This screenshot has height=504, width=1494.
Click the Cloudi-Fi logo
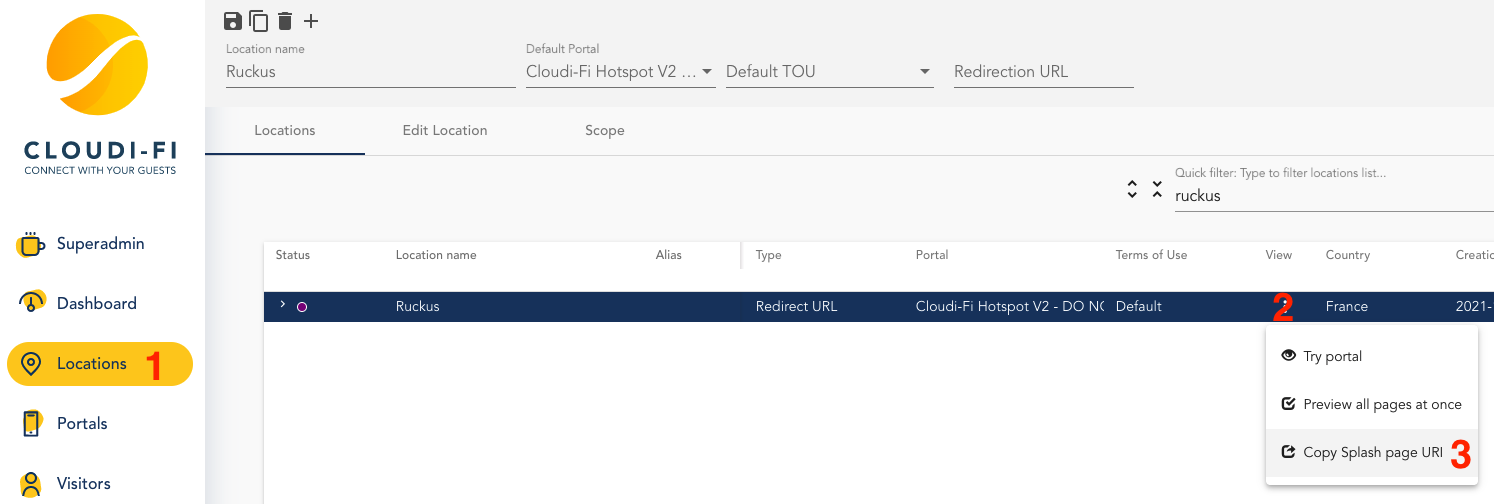pyautogui.click(x=98, y=95)
